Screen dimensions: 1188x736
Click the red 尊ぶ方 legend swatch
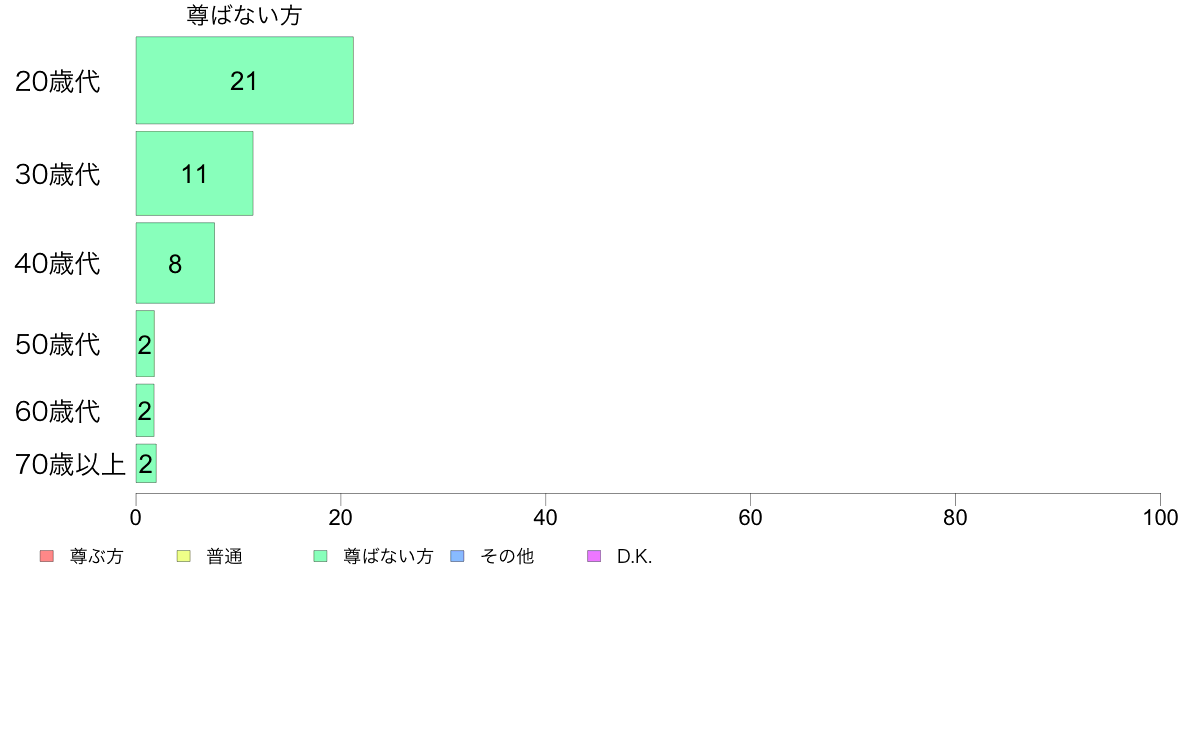coord(47,556)
